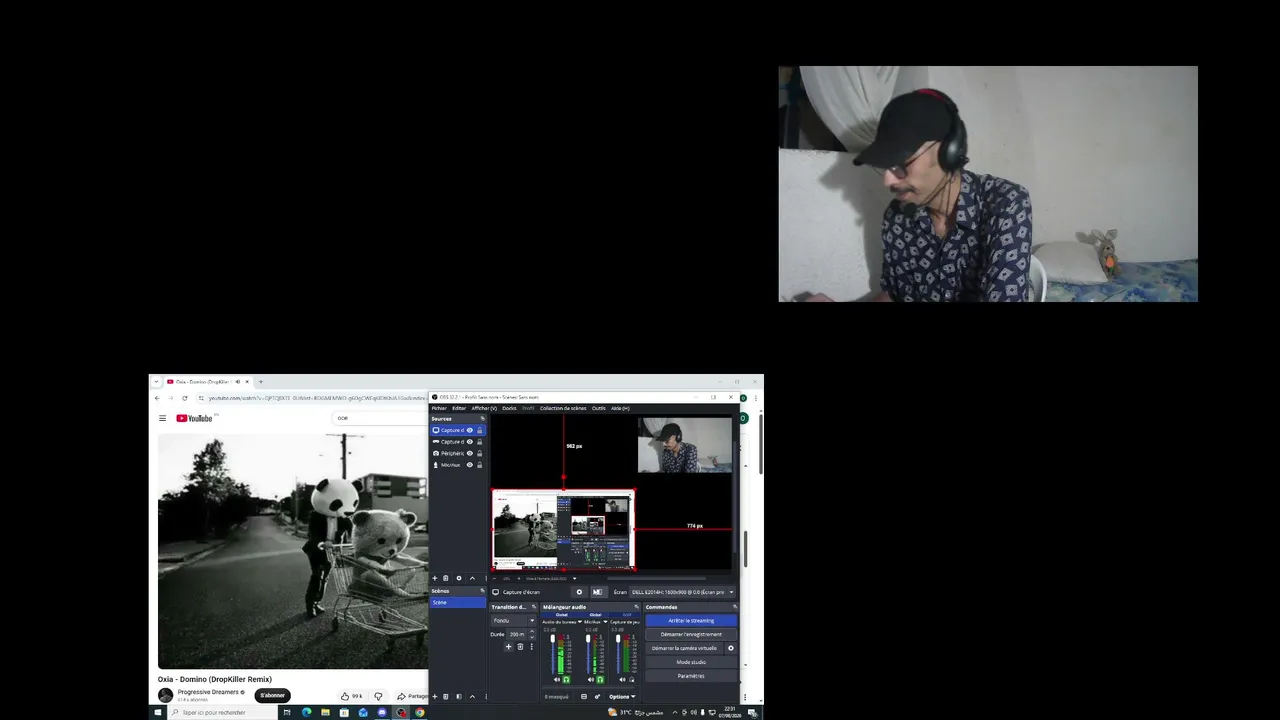Like the Oxia - Domino video
Viewport: 1280px width, 720px height.
click(351, 696)
